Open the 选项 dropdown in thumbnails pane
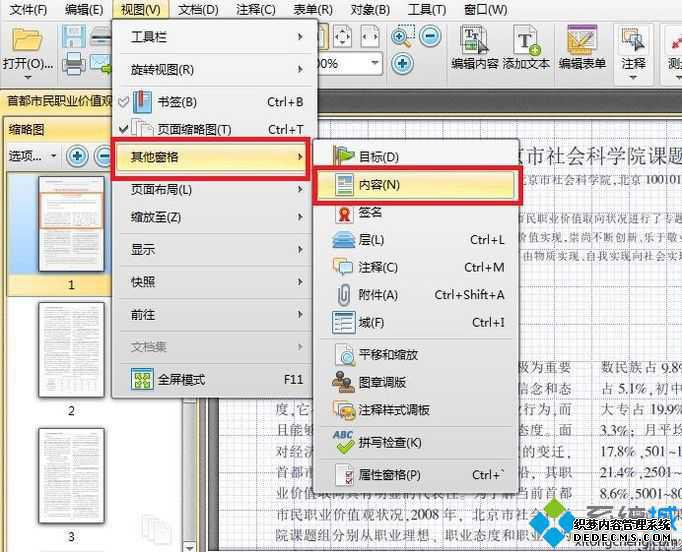682x552 pixels. (33, 155)
